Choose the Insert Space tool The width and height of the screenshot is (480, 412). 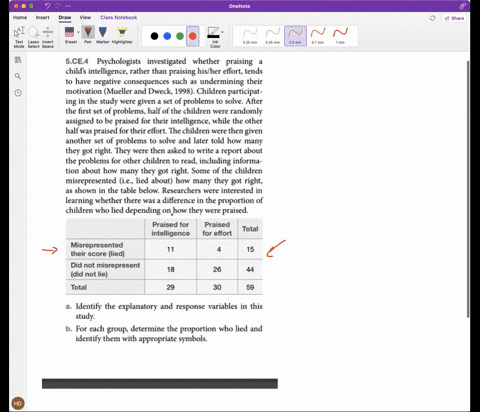click(x=48, y=37)
